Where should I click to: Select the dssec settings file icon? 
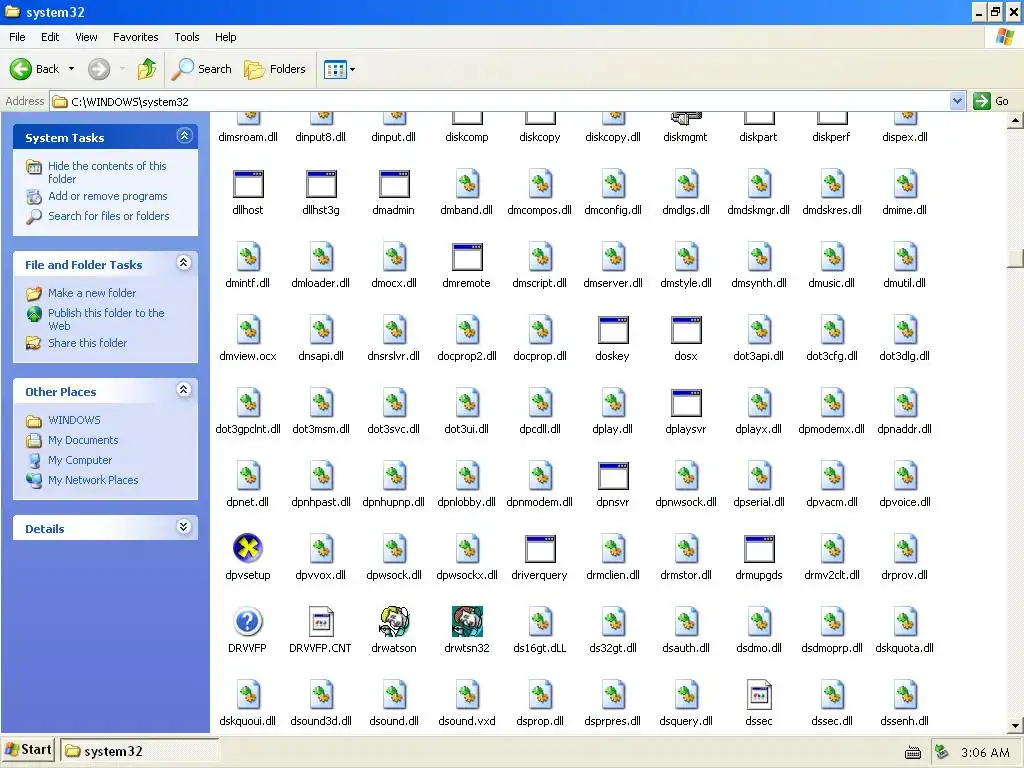pos(759,695)
